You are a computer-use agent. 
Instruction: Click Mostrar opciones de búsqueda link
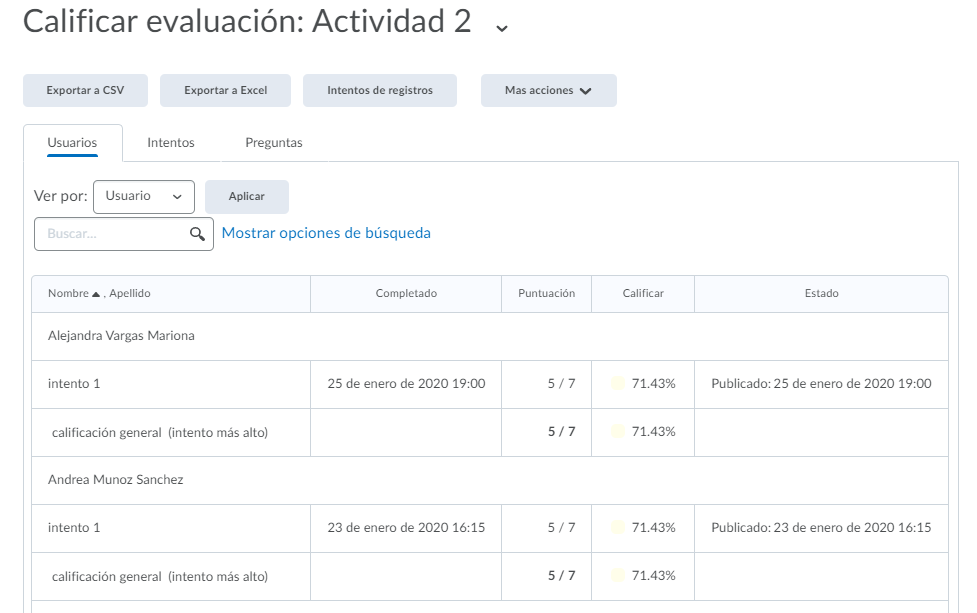click(326, 233)
